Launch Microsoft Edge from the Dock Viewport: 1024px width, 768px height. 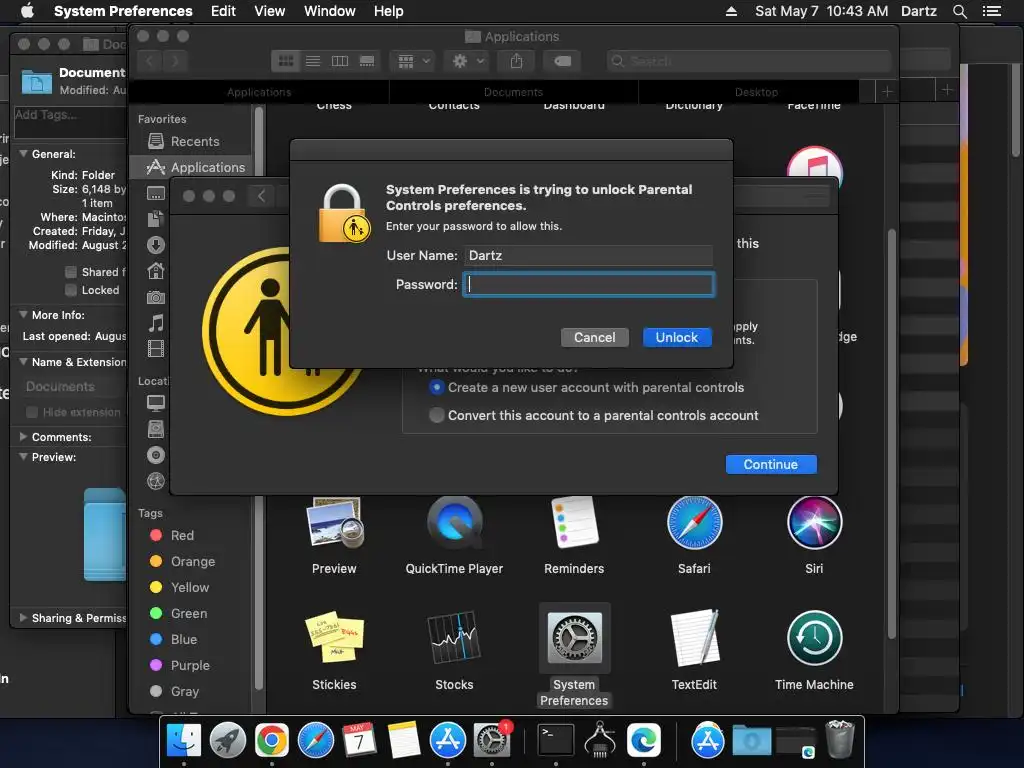click(644, 741)
